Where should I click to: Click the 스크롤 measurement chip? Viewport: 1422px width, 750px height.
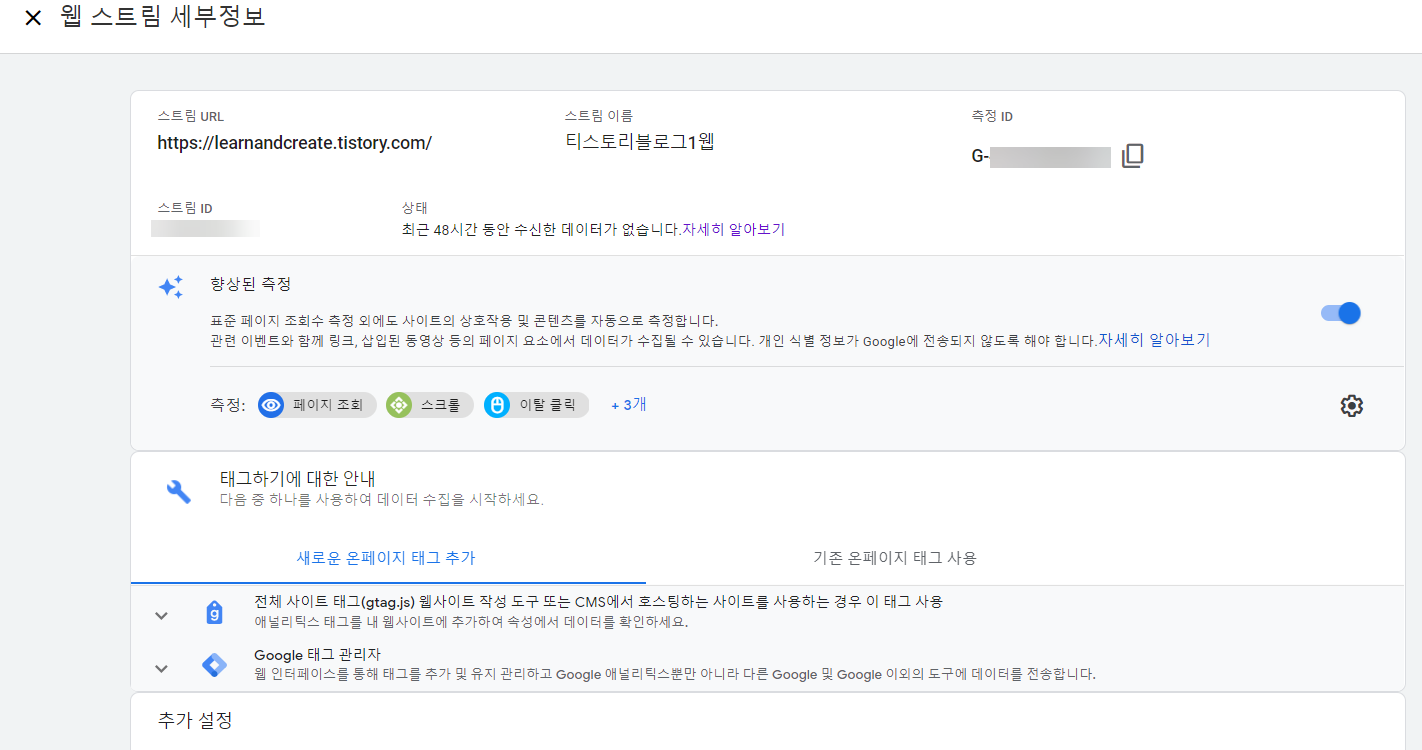point(429,405)
